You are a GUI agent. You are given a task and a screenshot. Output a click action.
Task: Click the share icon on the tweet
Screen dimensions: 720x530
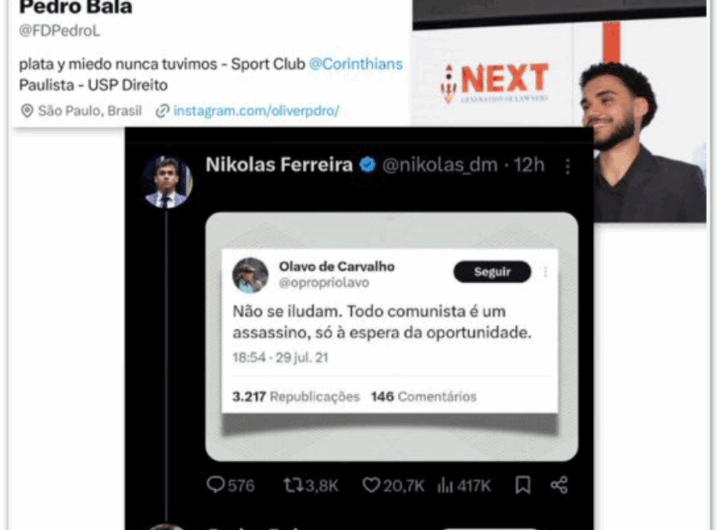[x=559, y=485]
